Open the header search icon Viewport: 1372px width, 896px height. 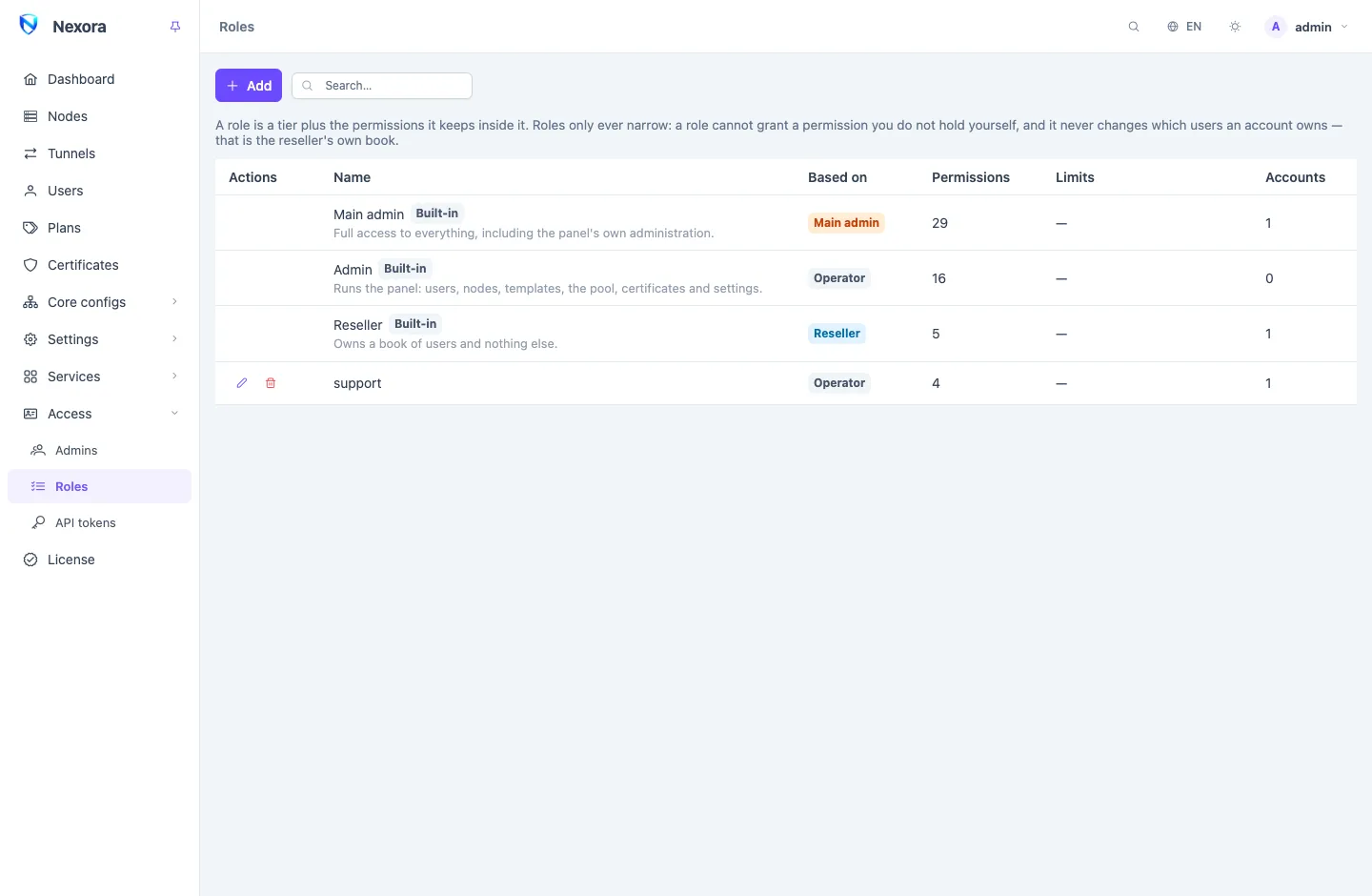coord(1134,27)
